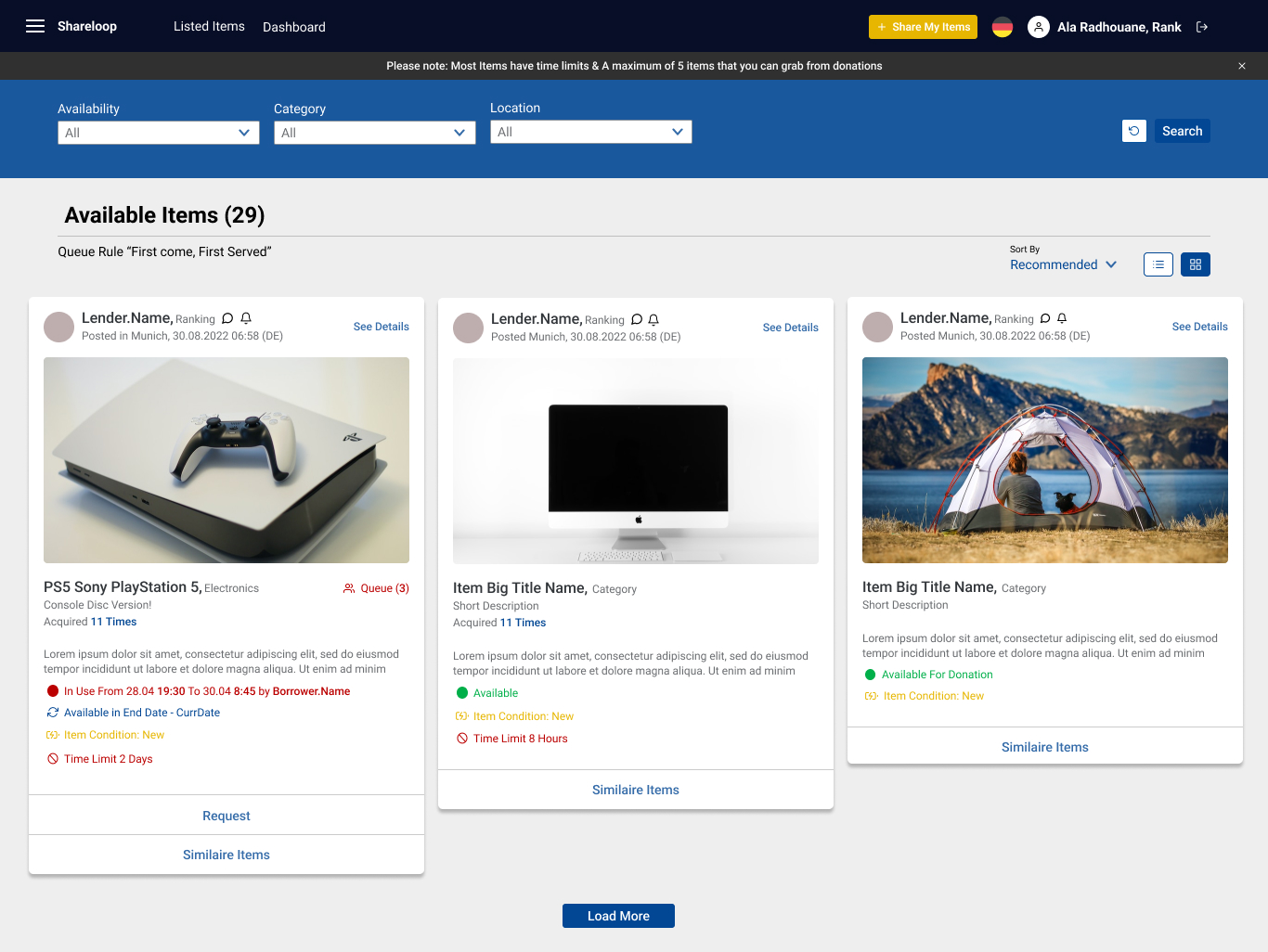Click Request on the PS5 card
This screenshot has height=952, width=1268.
(226, 816)
